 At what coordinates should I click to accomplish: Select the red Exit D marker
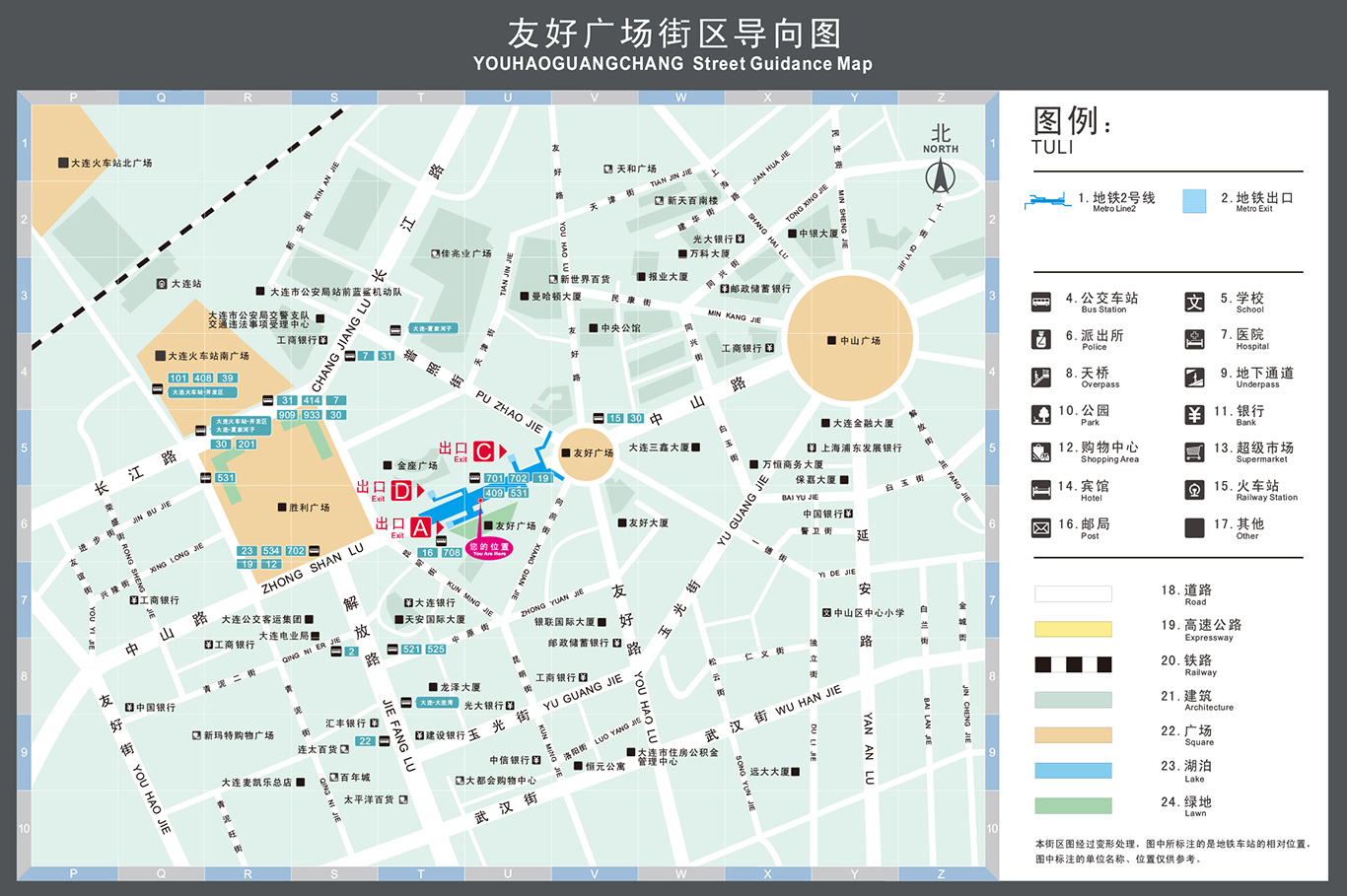pyautogui.click(x=400, y=491)
